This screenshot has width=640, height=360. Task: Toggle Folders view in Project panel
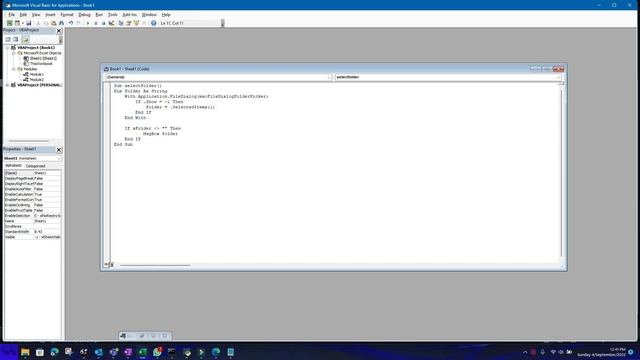point(25,39)
